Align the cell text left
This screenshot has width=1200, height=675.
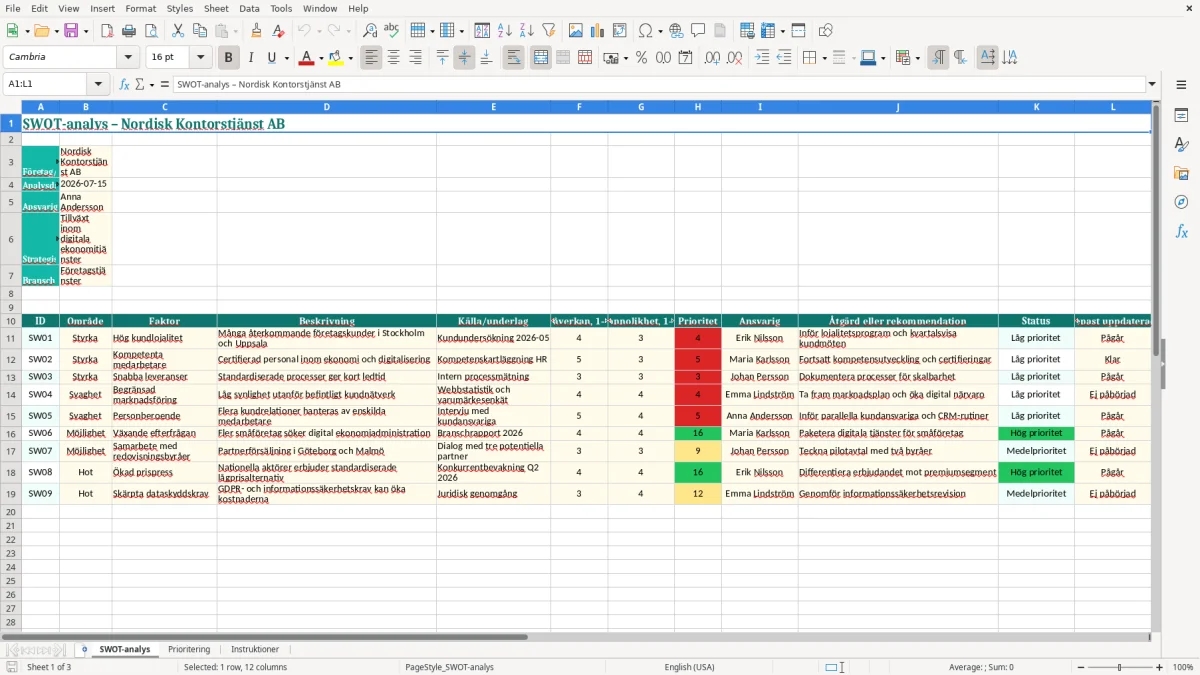pos(371,58)
